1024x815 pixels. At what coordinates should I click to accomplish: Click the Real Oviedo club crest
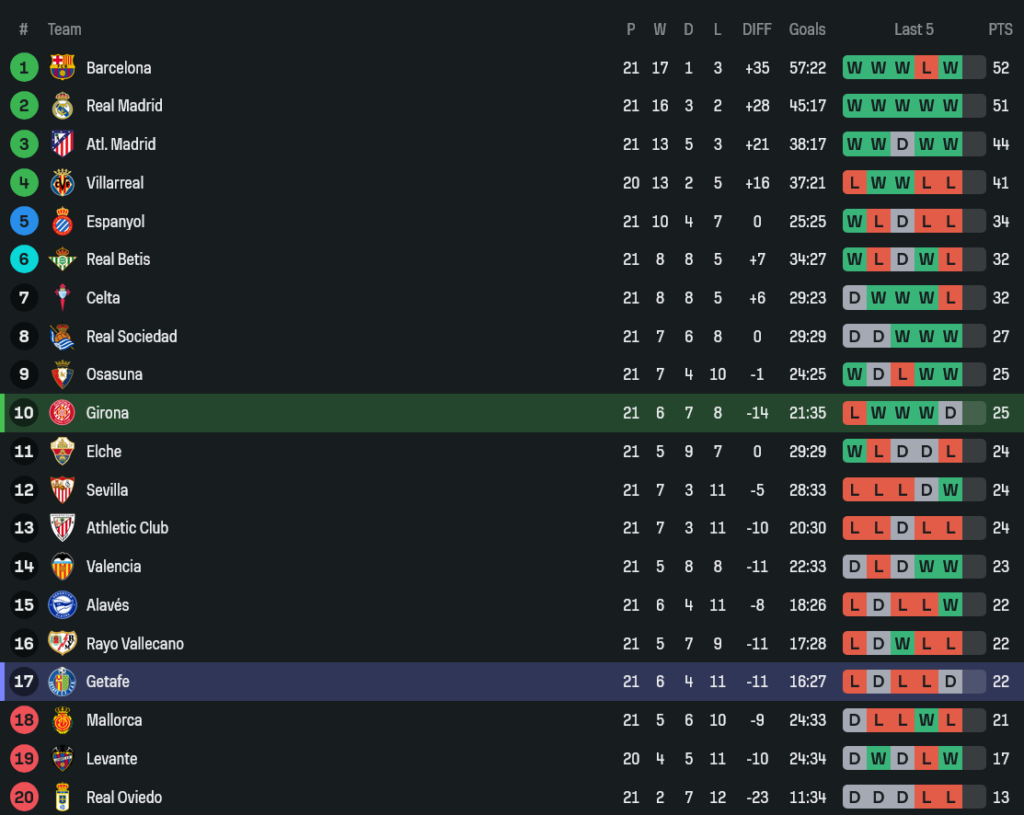click(x=62, y=797)
